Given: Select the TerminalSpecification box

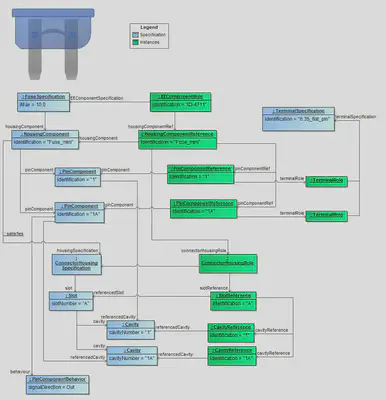Looking at the screenshot, I should (298, 119).
